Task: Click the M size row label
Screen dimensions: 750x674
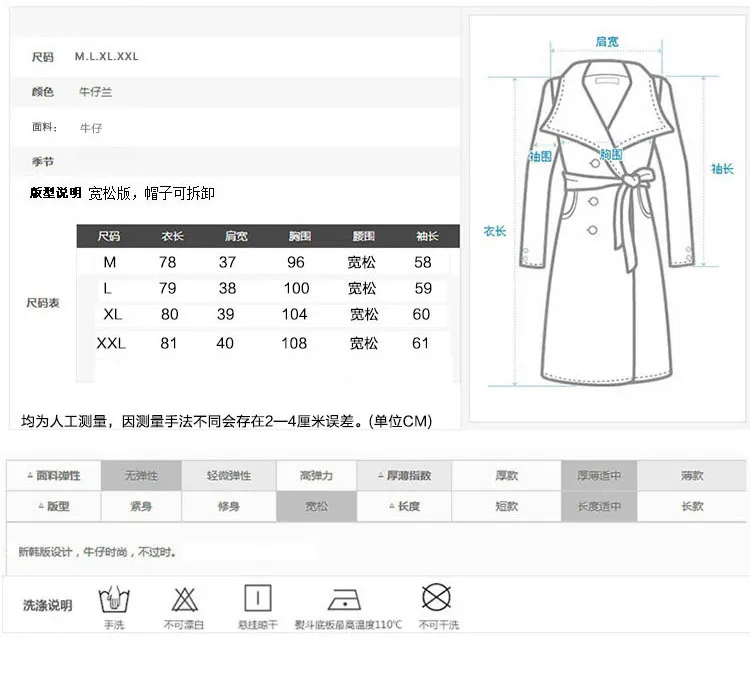Action: tap(110, 262)
